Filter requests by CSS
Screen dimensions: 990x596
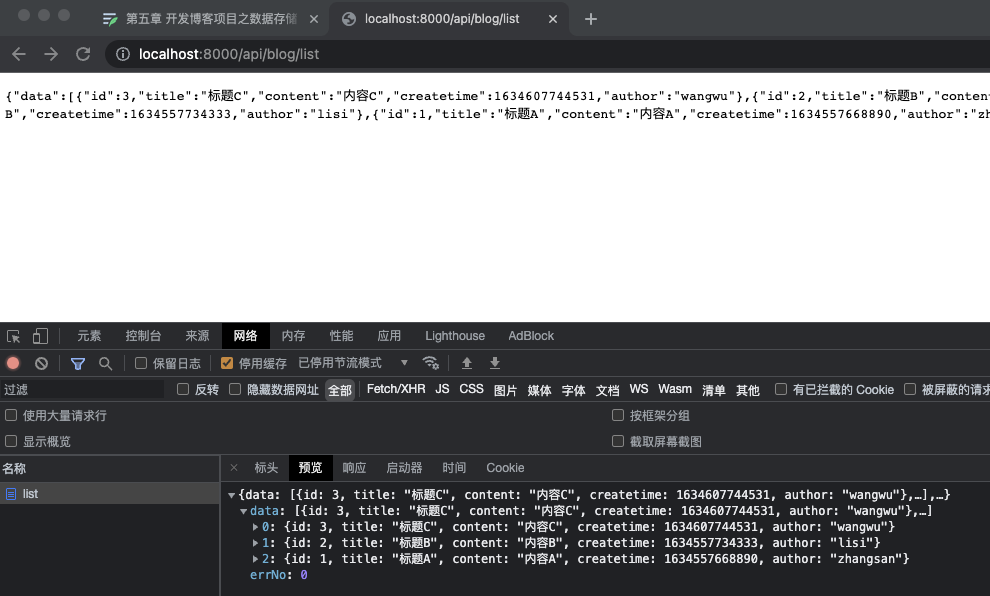471,389
